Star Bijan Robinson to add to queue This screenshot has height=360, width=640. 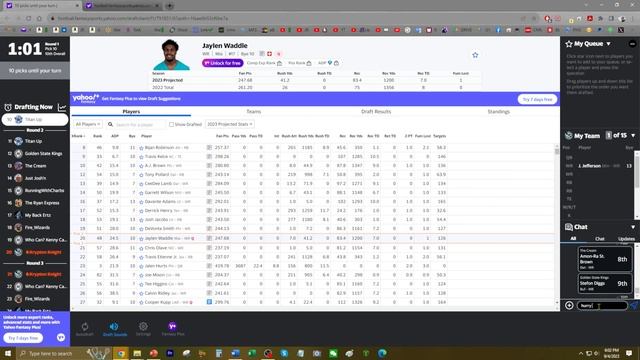click(141, 148)
